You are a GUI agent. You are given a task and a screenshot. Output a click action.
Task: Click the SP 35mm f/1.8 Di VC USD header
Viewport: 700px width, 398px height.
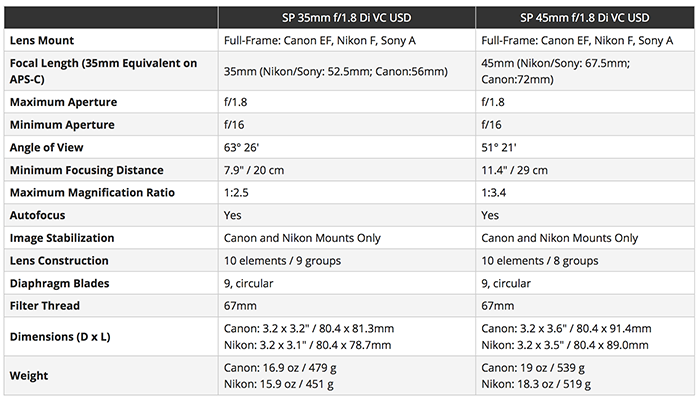pos(346,18)
